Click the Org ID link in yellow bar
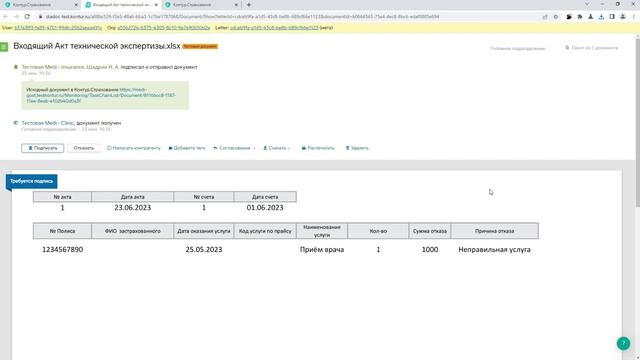This screenshot has width=640, height=360. (x=163, y=28)
